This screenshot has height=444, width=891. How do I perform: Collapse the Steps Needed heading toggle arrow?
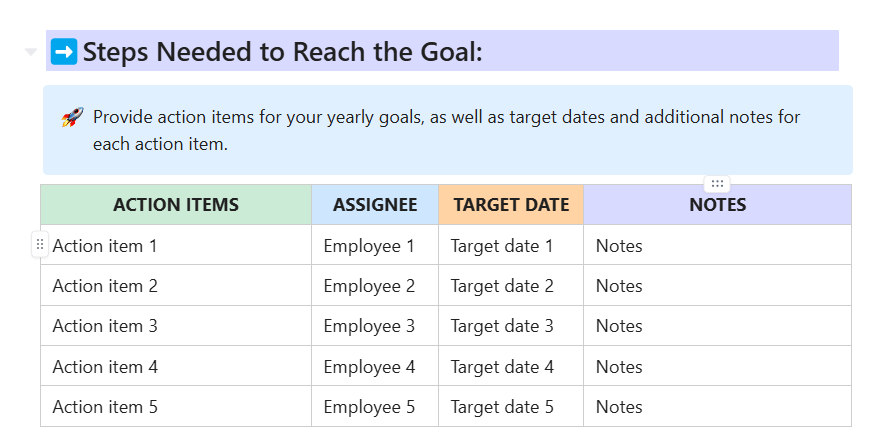click(x=31, y=52)
